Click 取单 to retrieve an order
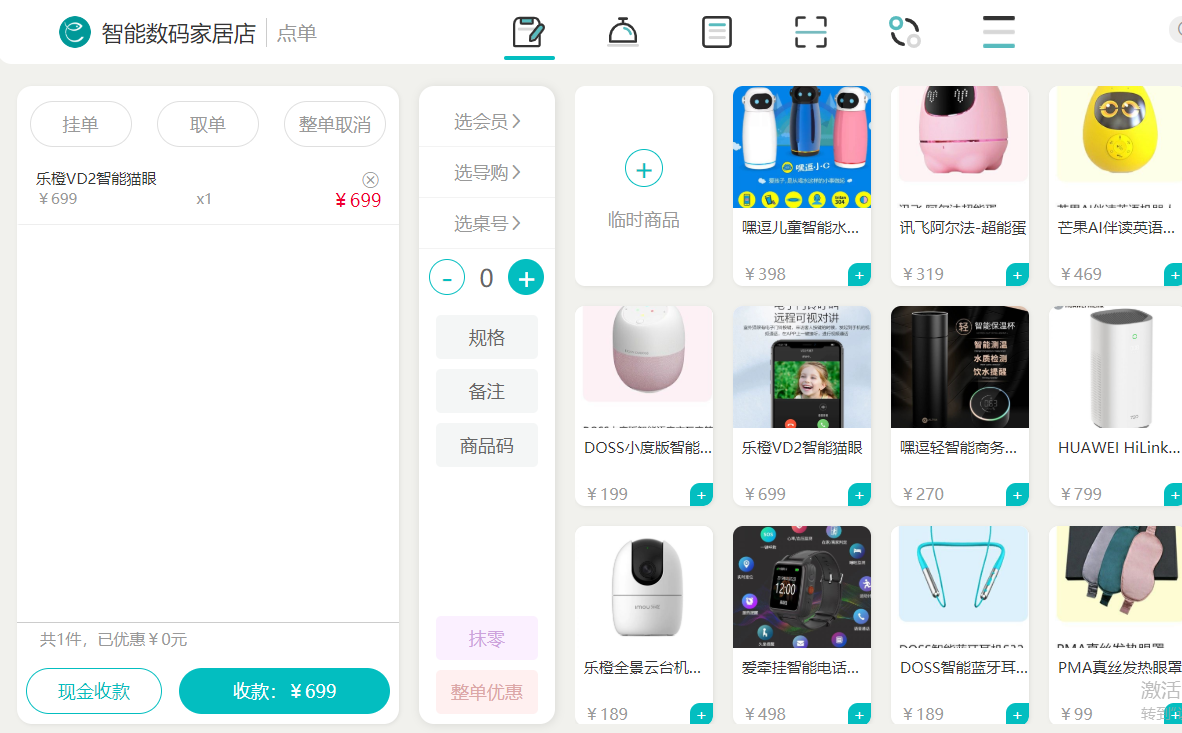The image size is (1182, 733). [207, 124]
